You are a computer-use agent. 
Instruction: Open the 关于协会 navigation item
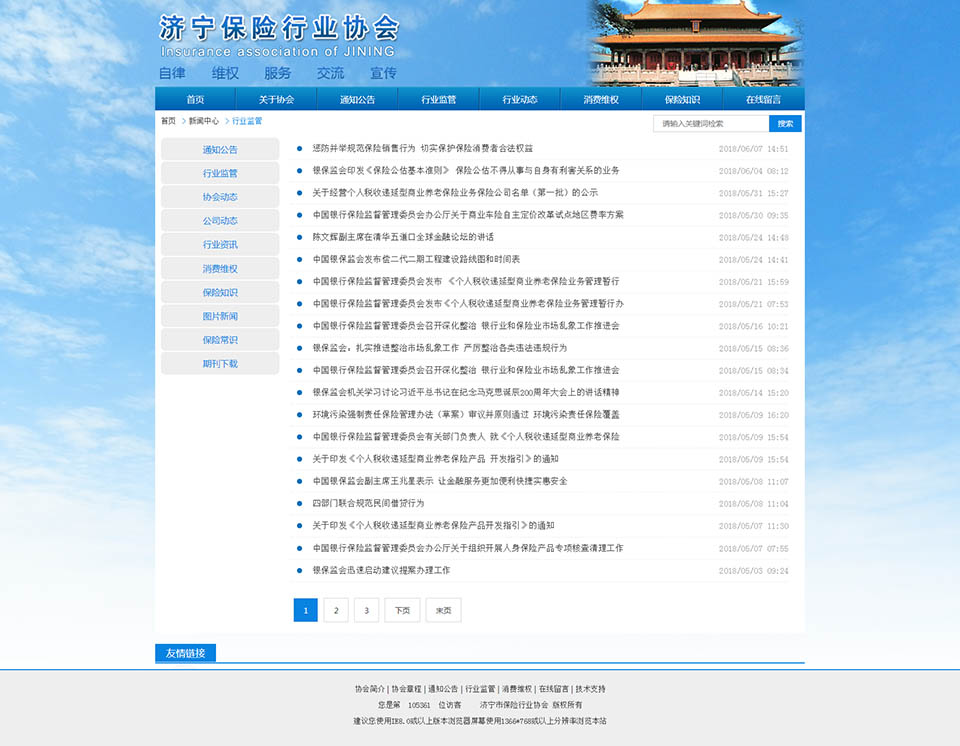point(276,99)
